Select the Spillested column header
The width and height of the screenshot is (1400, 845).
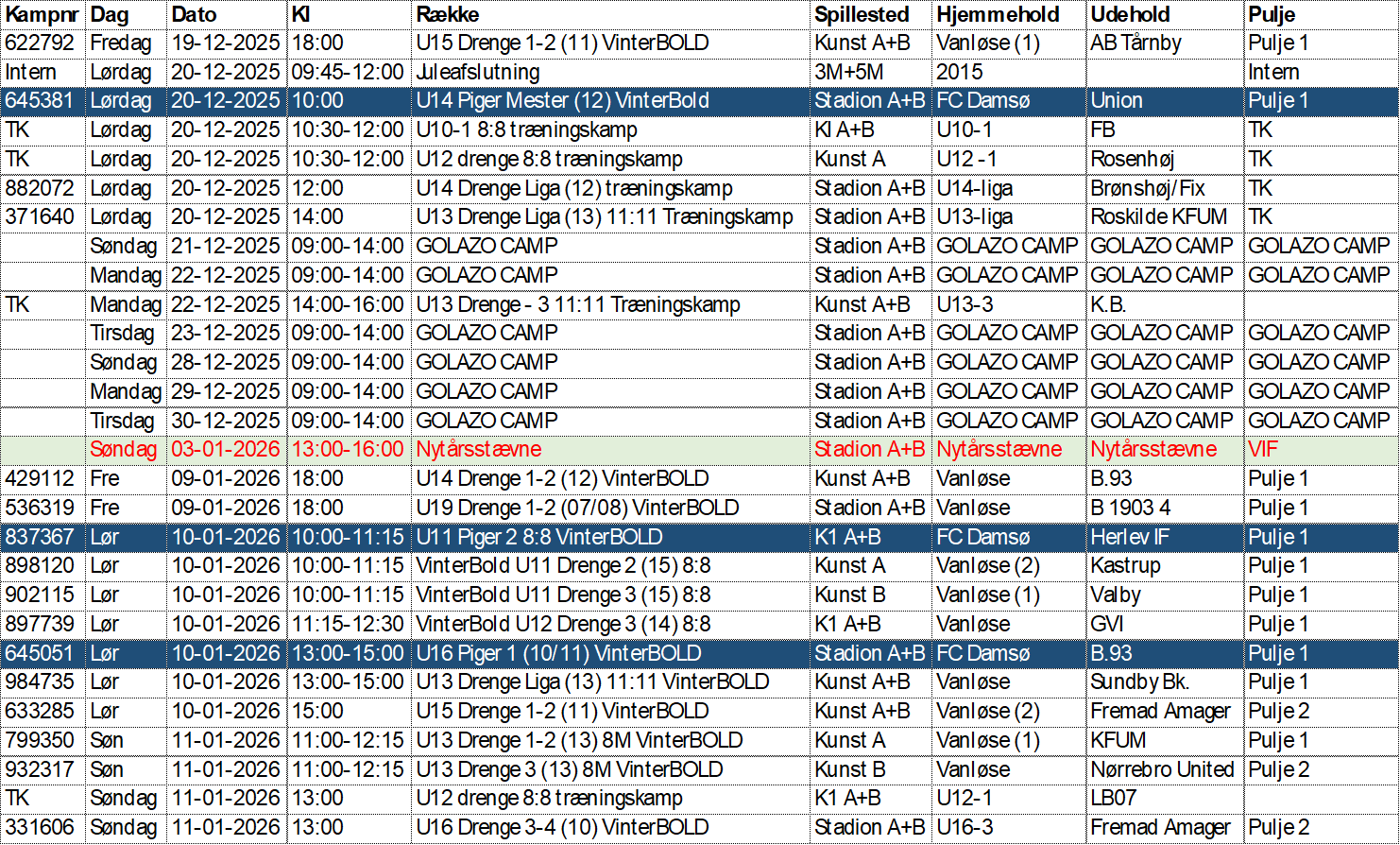coord(862,14)
